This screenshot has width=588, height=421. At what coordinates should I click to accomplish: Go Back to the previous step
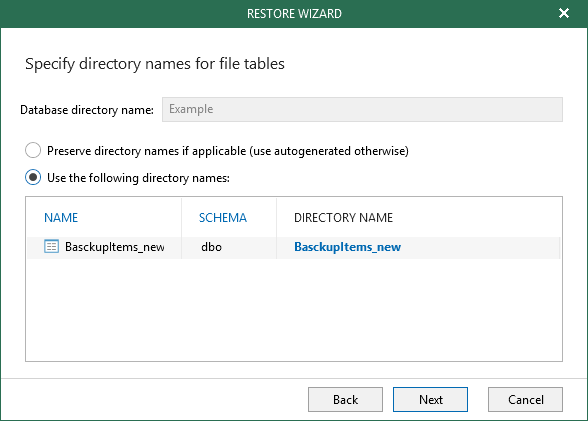(345, 400)
